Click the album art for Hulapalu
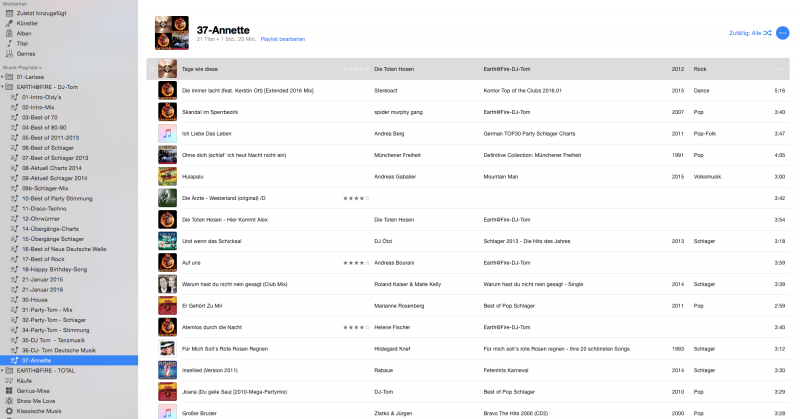 (x=167, y=177)
